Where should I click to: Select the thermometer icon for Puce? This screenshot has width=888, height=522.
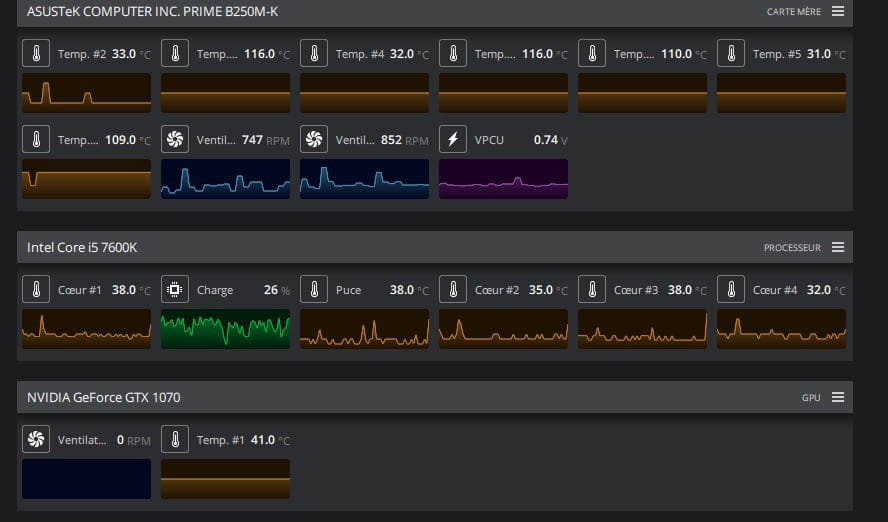314,290
